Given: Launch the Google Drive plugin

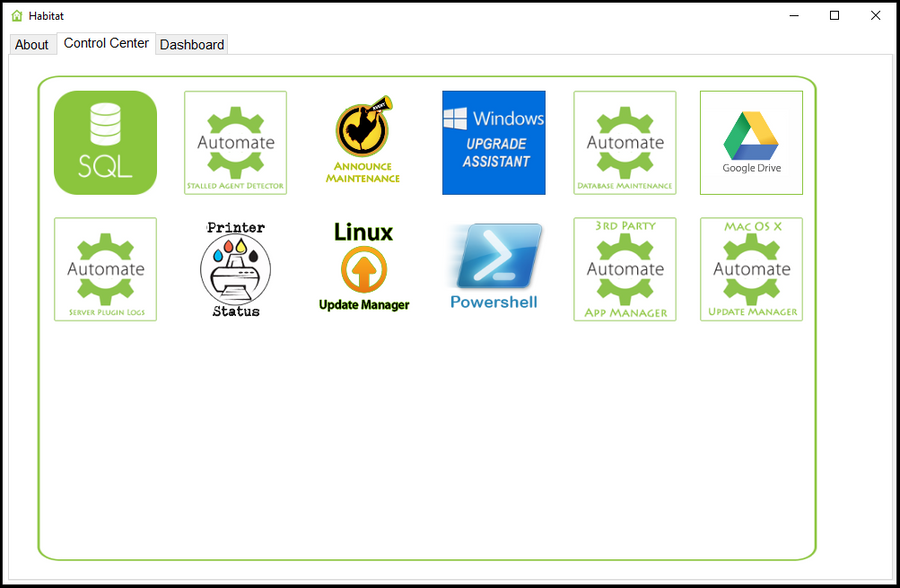Looking at the screenshot, I should click(x=751, y=142).
